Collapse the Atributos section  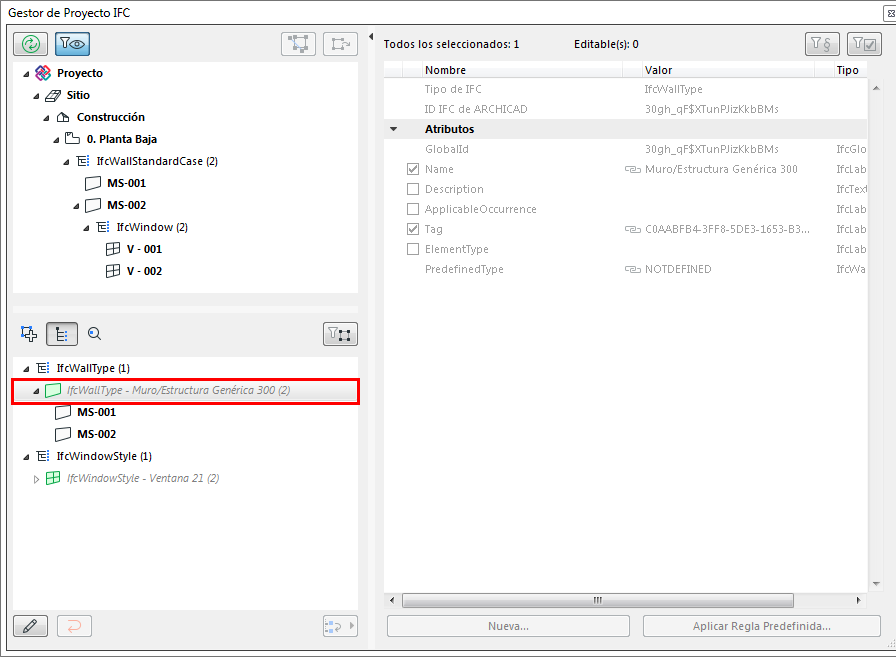coord(394,129)
